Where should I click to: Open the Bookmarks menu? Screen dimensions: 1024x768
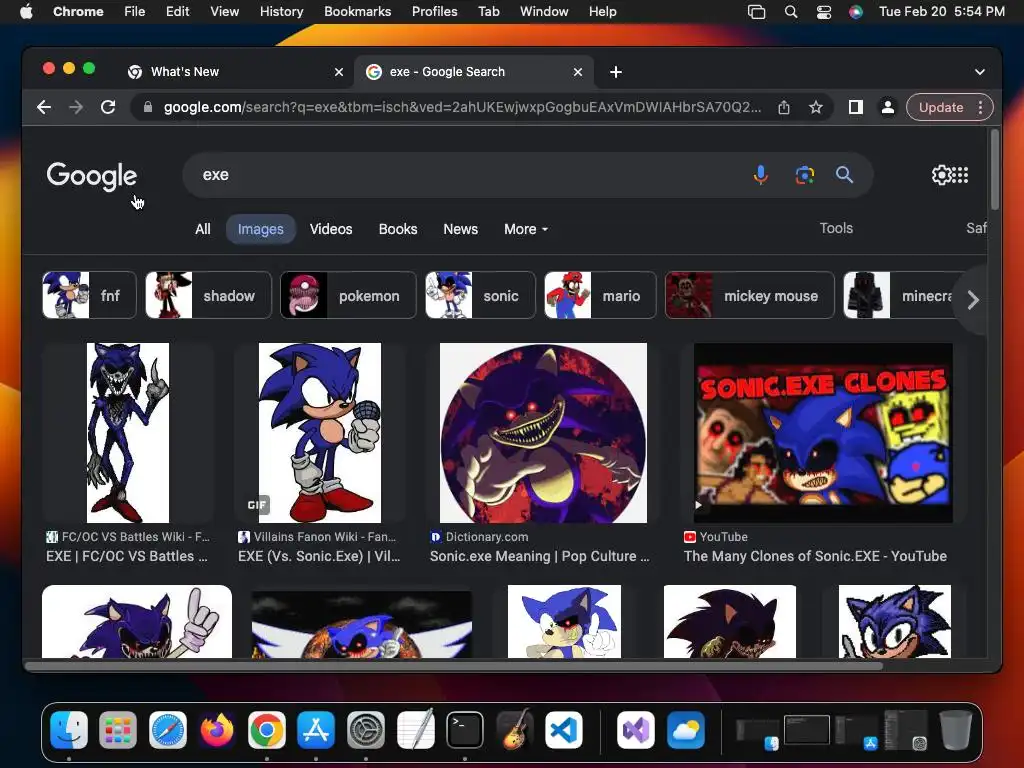tap(357, 12)
